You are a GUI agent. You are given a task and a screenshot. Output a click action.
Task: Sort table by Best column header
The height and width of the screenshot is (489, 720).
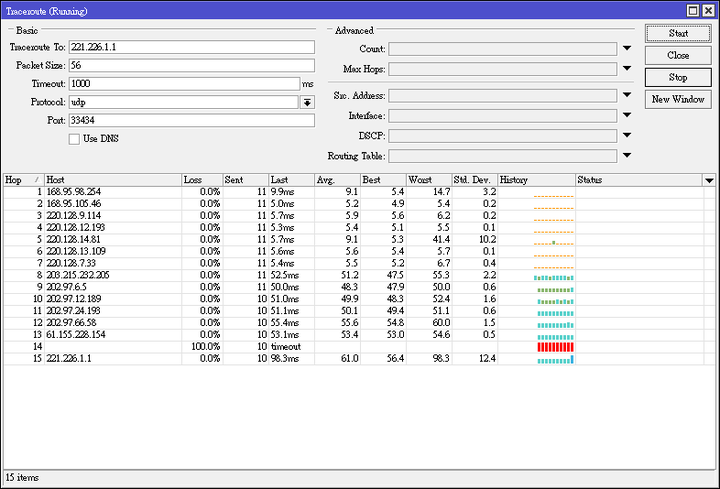point(383,180)
